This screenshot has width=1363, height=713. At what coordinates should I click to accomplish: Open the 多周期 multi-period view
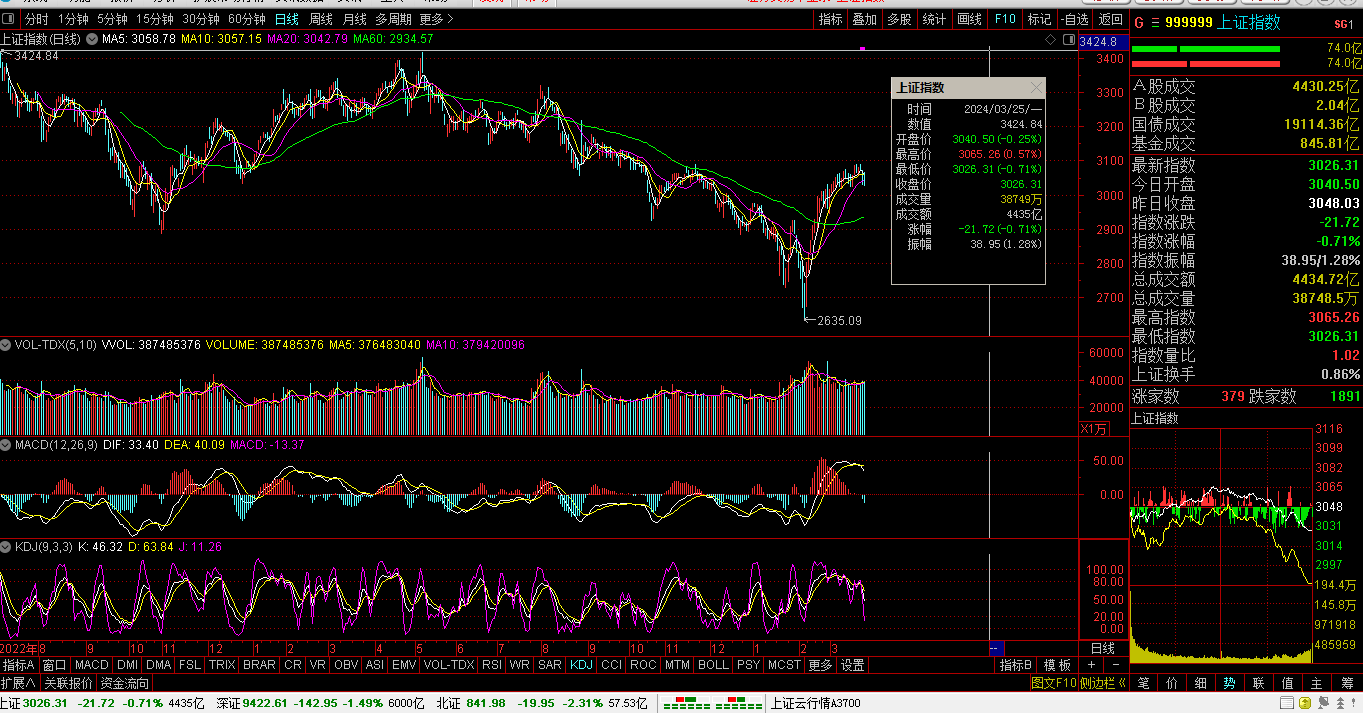394,19
